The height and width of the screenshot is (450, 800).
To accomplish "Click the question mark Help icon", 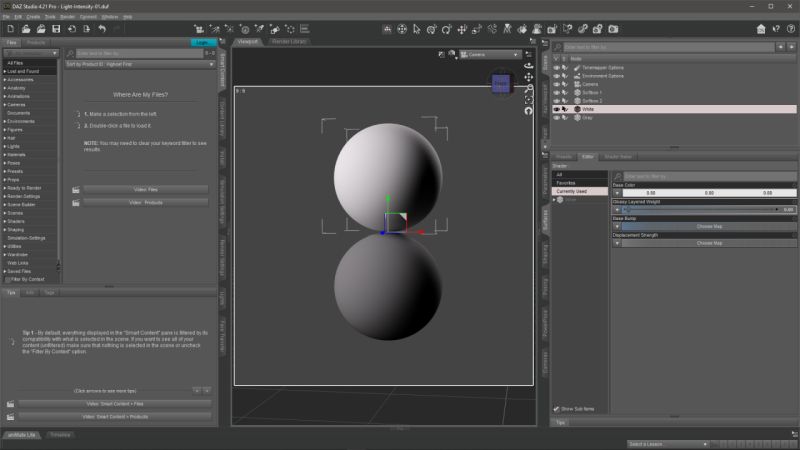I will coord(791,29).
